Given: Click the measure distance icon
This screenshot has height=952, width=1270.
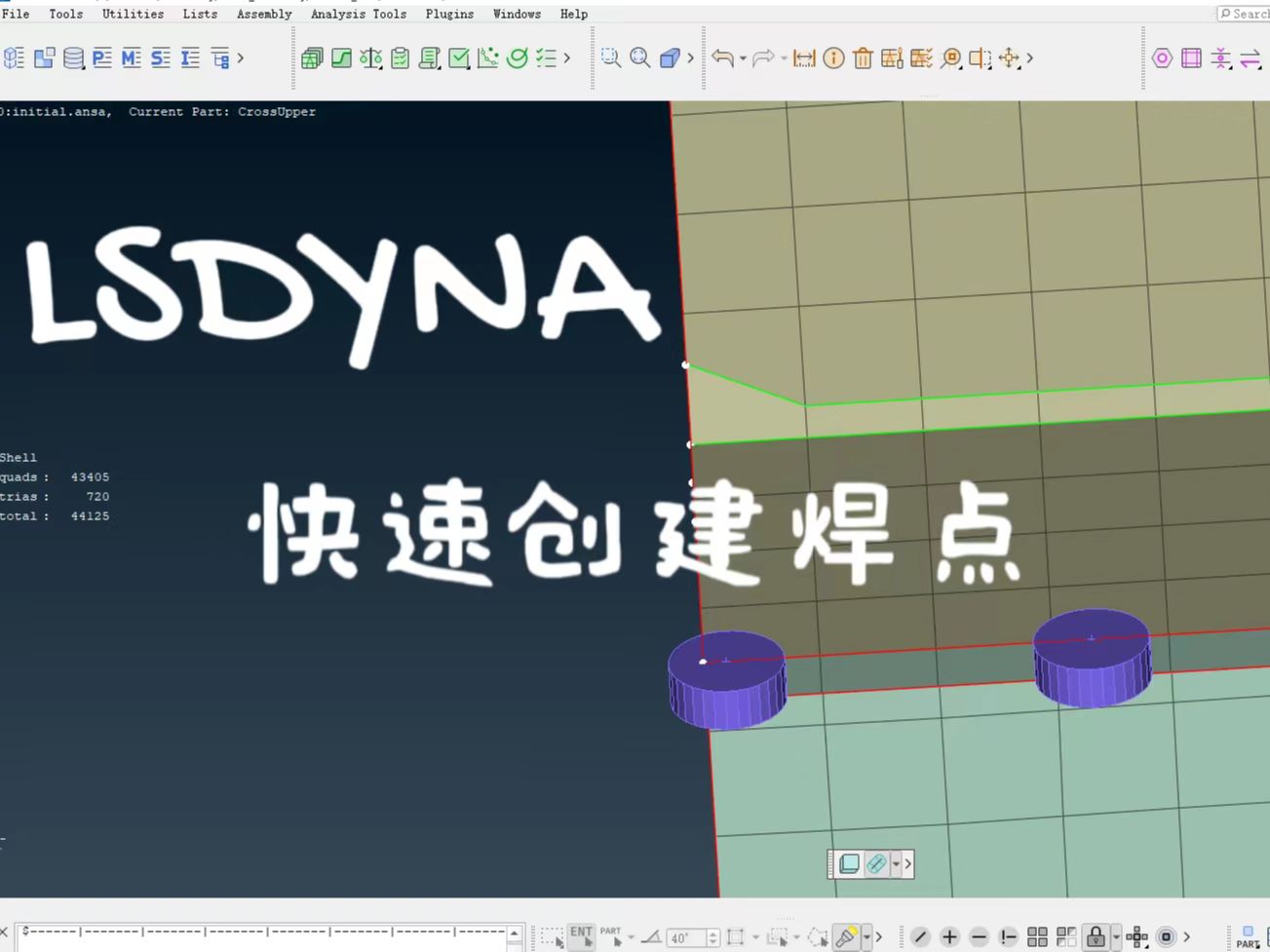Looking at the screenshot, I should point(804,58).
